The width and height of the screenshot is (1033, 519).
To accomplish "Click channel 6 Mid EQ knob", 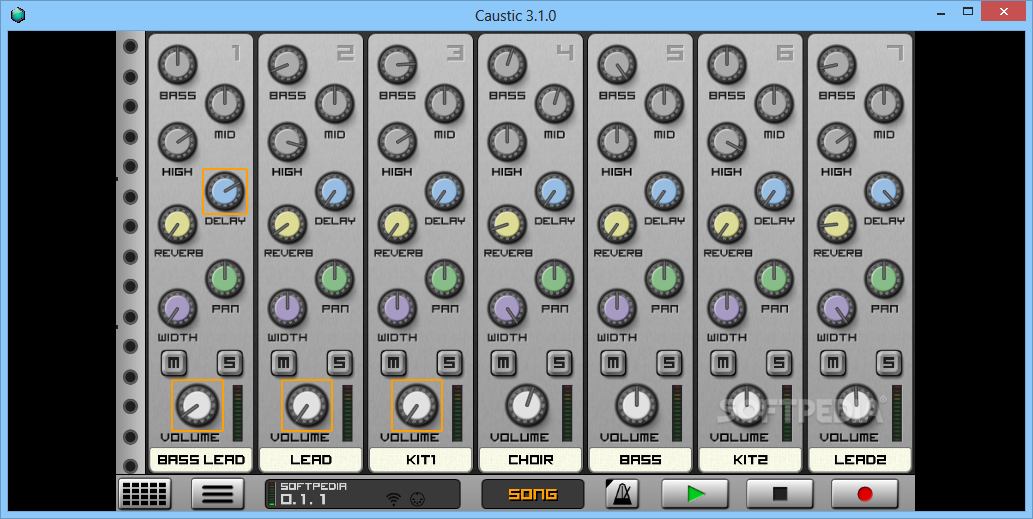I will click(x=775, y=103).
